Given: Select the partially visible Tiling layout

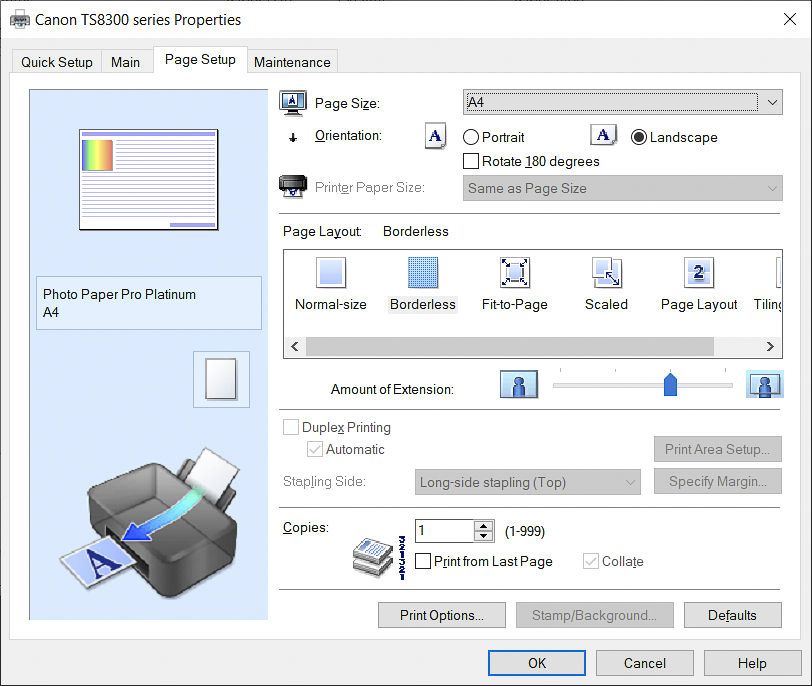Looking at the screenshot, I should [767, 285].
